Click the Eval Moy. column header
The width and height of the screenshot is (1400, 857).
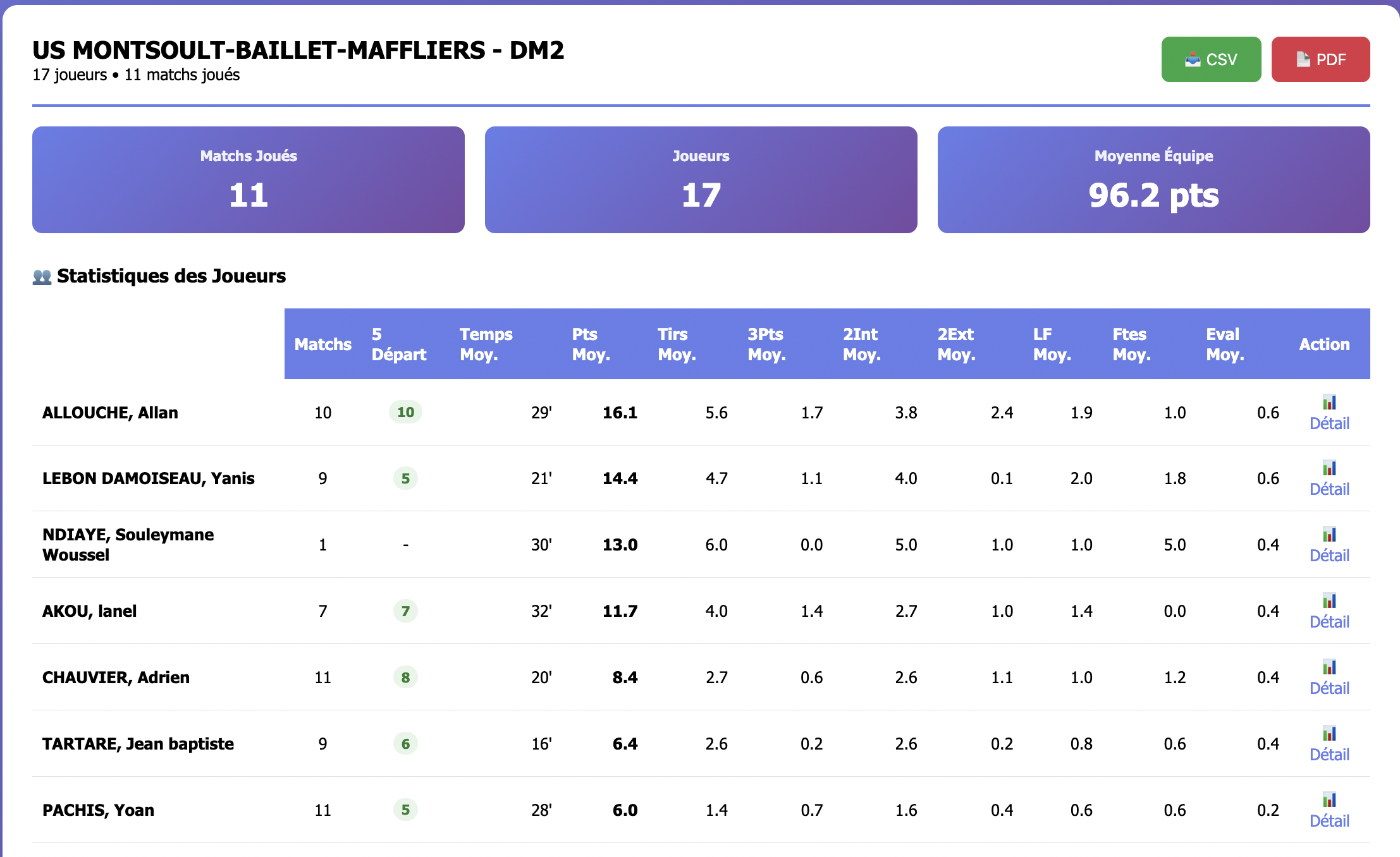(1225, 344)
